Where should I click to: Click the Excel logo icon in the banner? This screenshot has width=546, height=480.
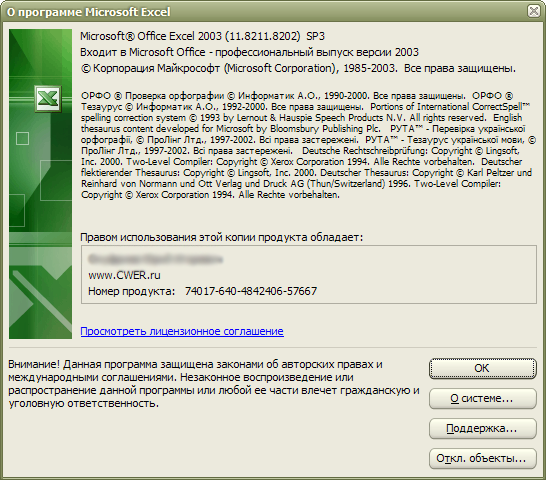(48, 99)
